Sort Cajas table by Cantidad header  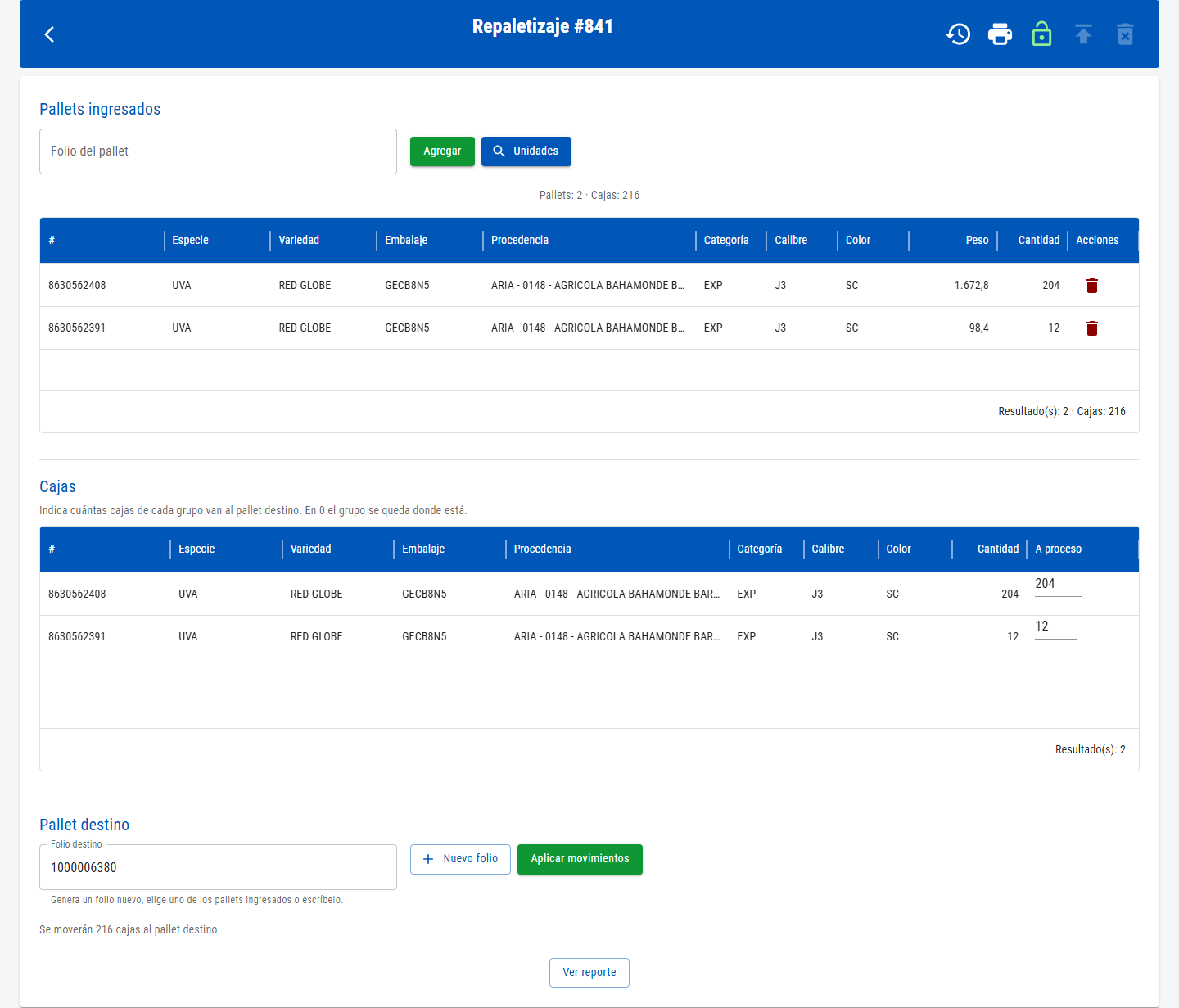point(998,549)
